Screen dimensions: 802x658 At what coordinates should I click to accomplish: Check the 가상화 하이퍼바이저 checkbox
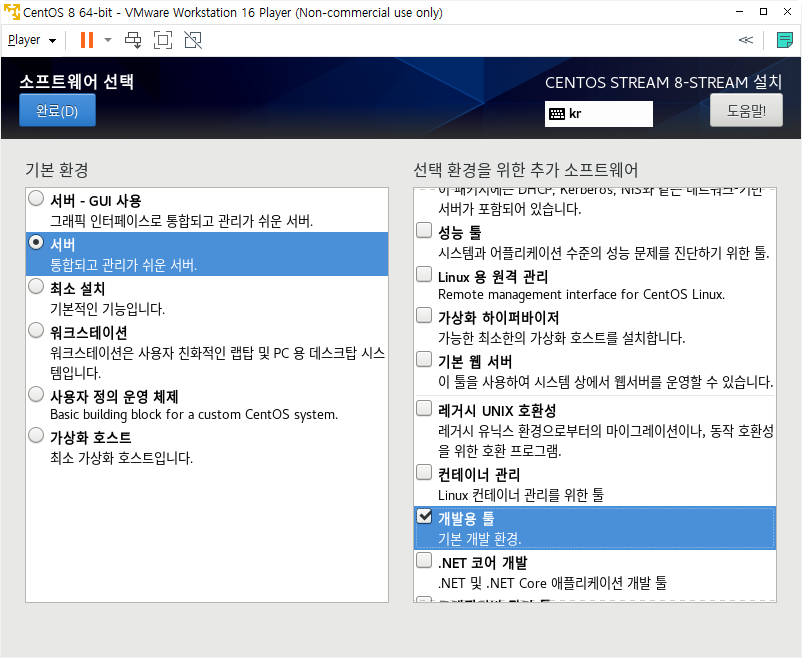tap(424, 315)
